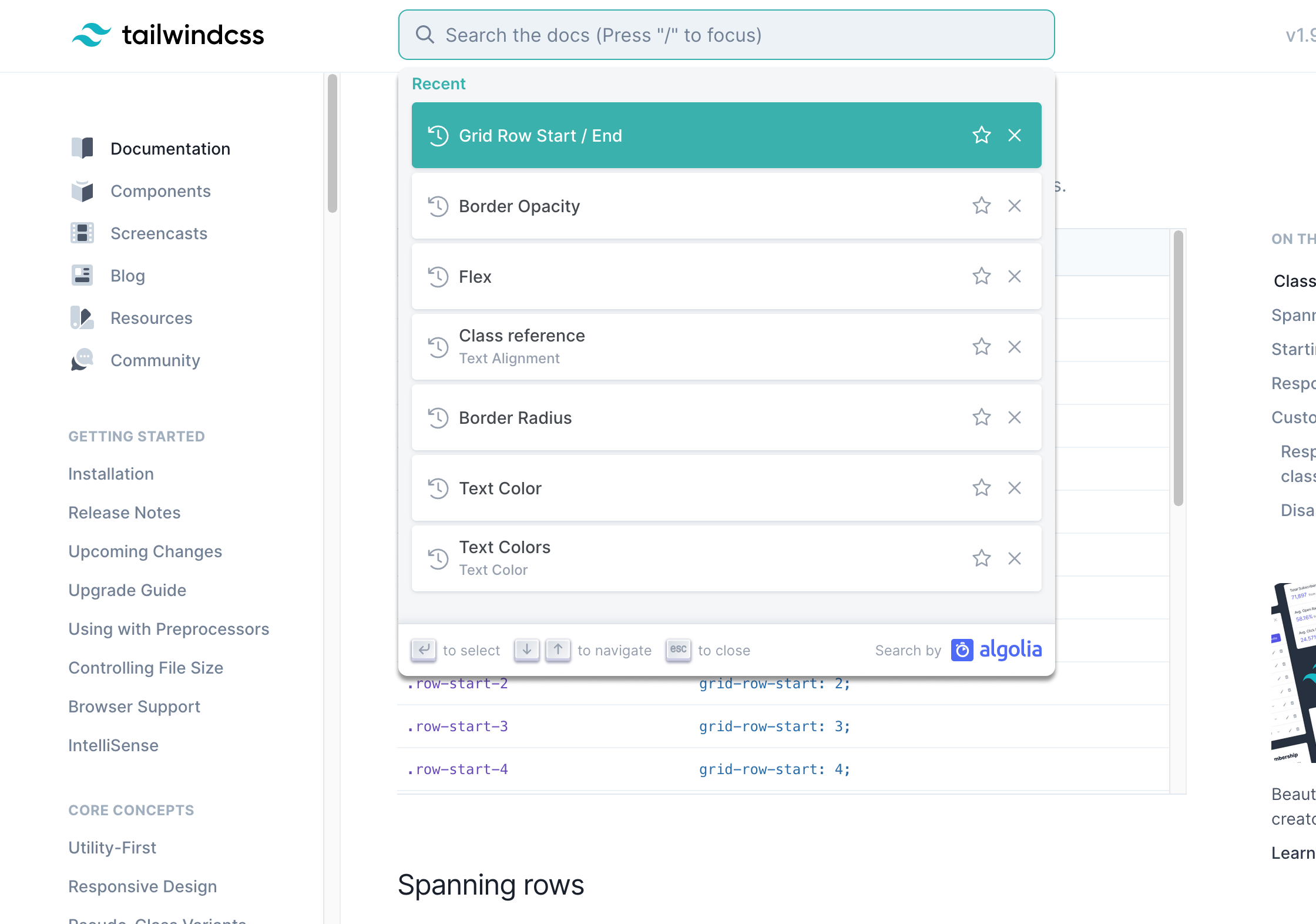Click the Algolia logo

pos(996,650)
